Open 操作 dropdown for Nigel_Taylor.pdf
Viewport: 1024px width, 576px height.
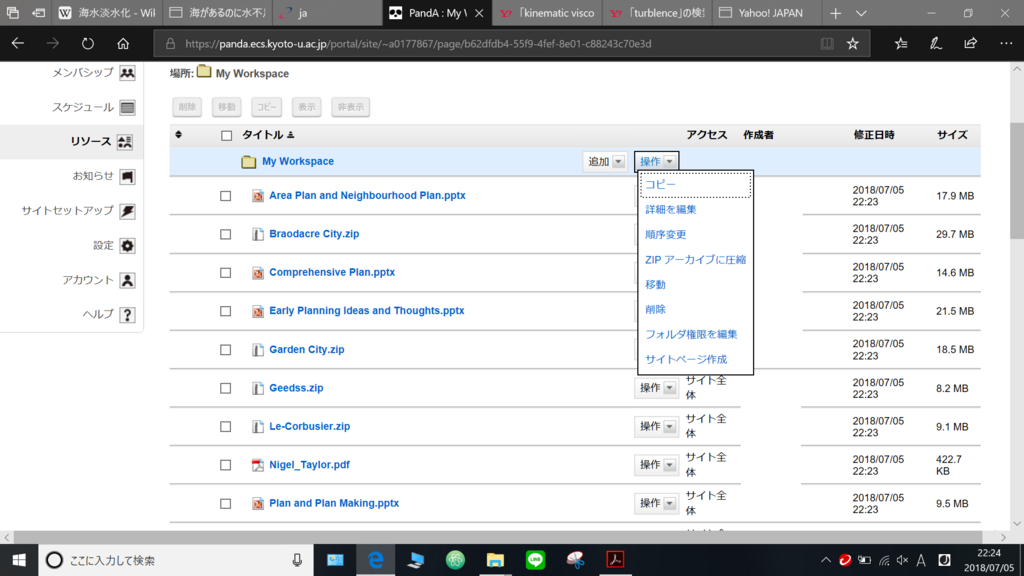(656, 465)
